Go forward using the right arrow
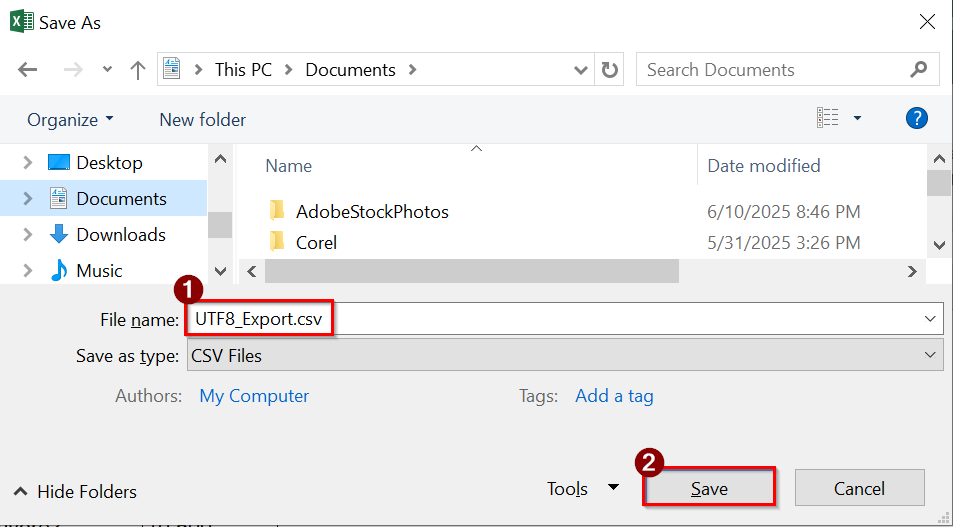 point(73,70)
